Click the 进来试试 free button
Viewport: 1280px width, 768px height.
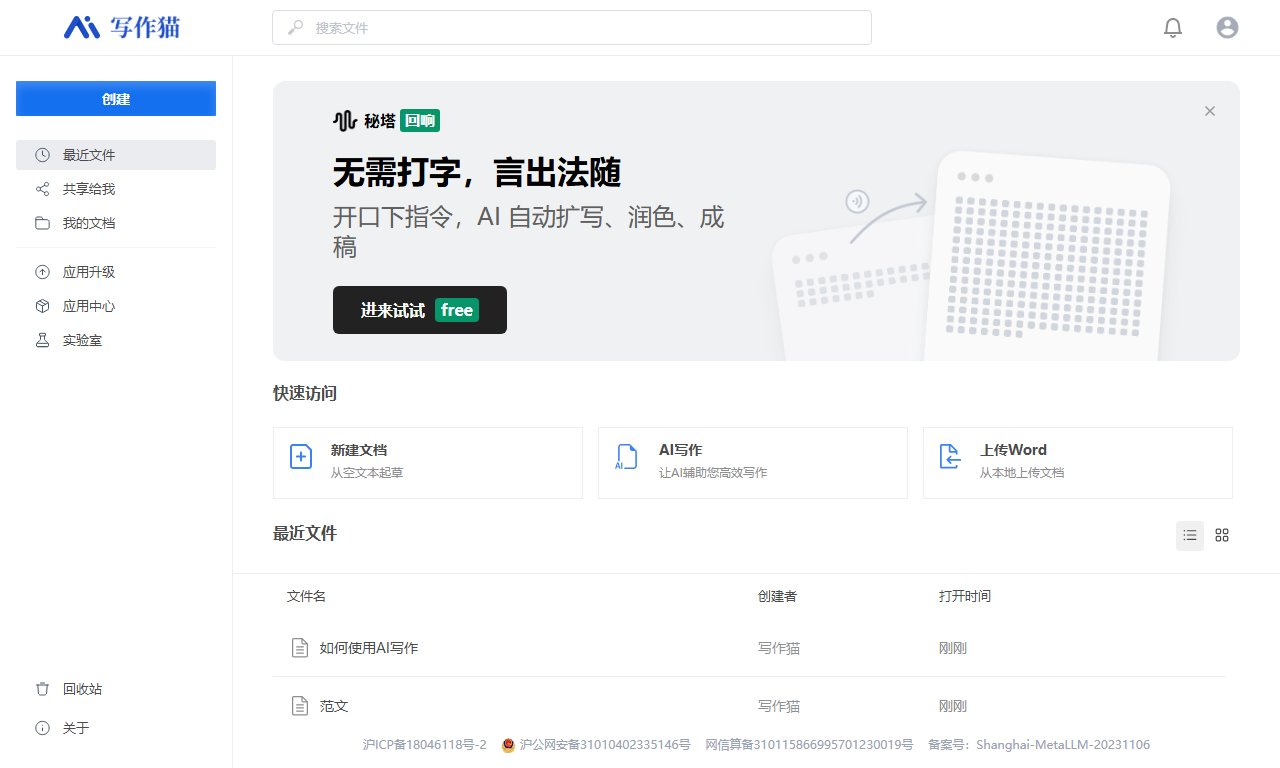420,310
